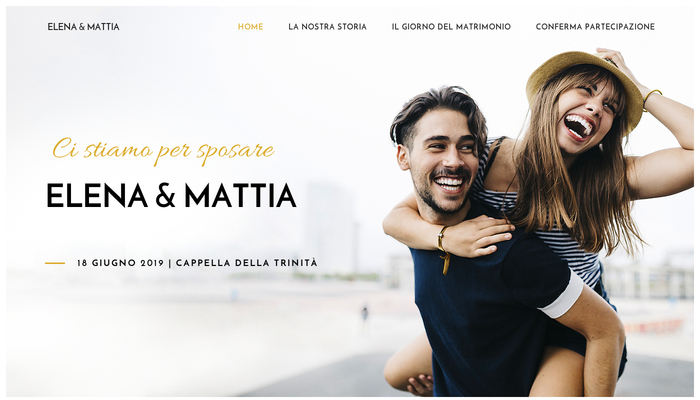Go to La Nostra Storia page
Image resolution: width=700 pixels, height=400 pixels.
[327, 27]
